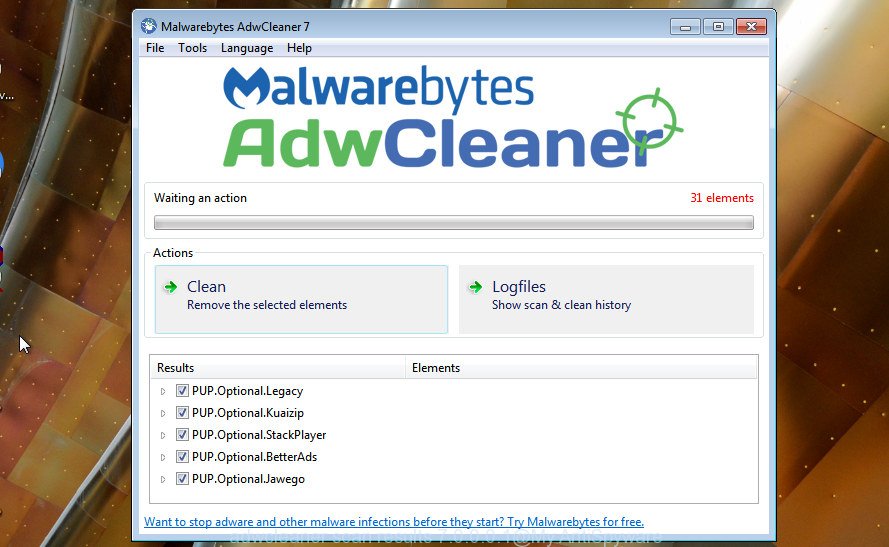Expand the PUP.Optional.Jawego tree node
This screenshot has width=889, height=547.
tap(163, 480)
